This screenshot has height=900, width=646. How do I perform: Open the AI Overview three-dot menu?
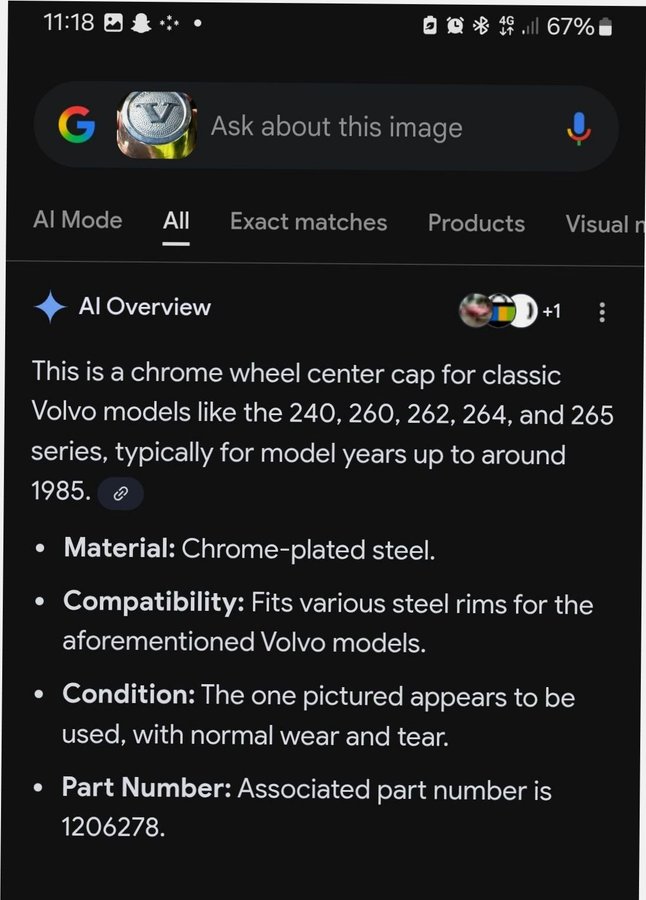point(601,312)
